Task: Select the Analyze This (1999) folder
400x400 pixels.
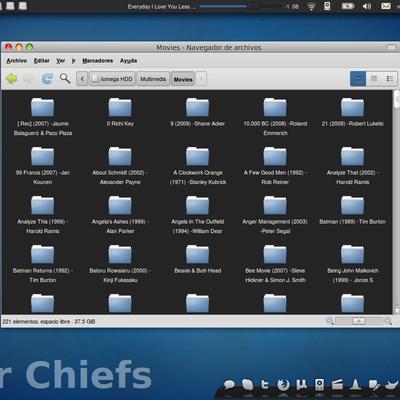Action: (43, 215)
